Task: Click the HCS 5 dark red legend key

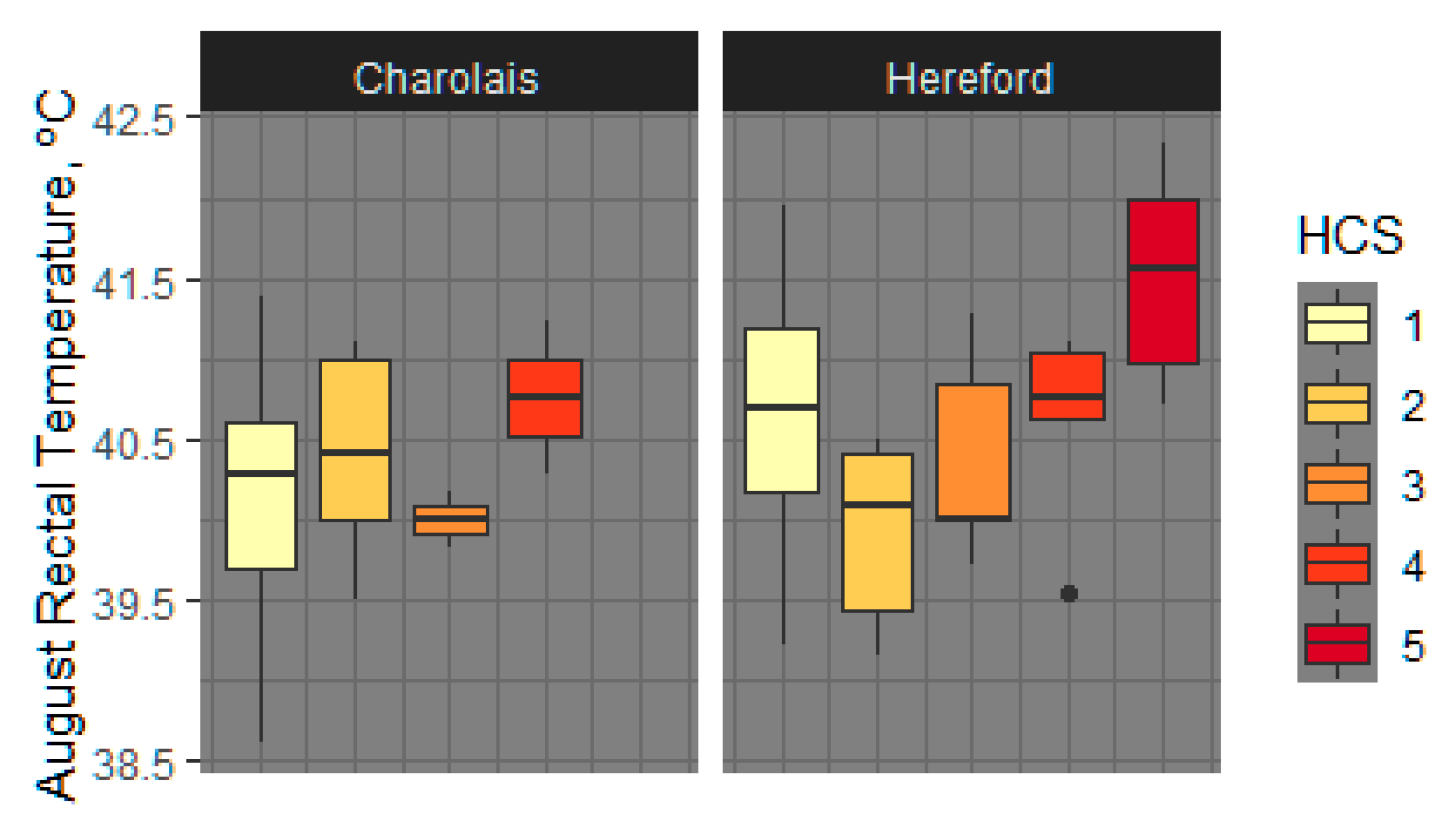Action: click(x=1336, y=643)
